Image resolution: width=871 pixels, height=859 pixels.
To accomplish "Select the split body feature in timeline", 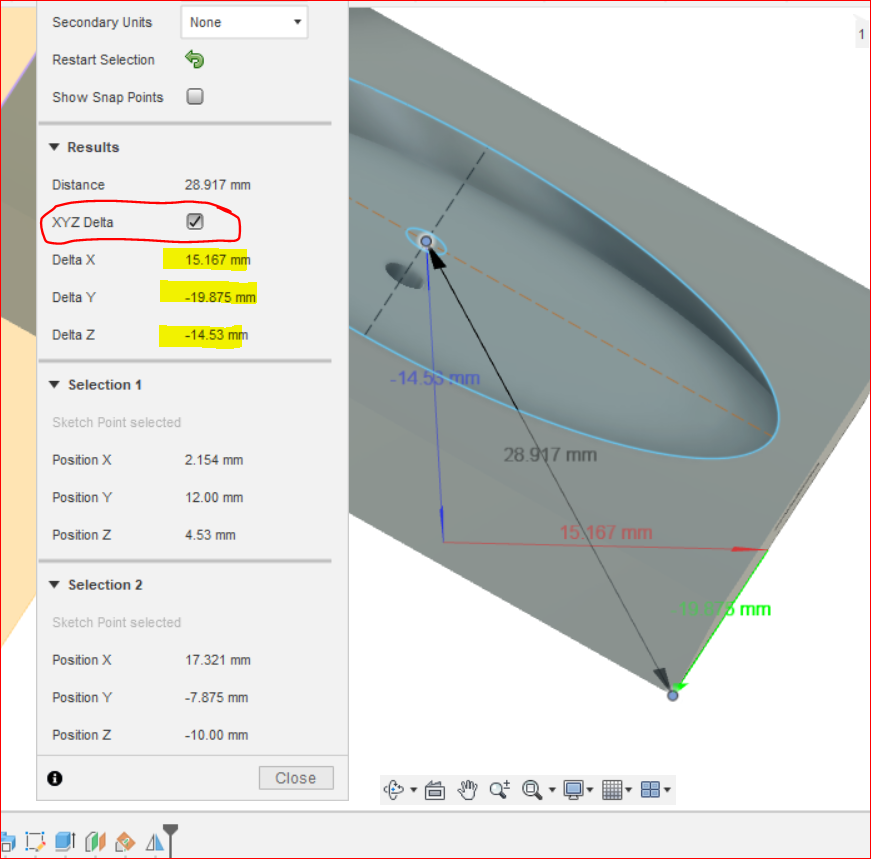I will [95, 842].
